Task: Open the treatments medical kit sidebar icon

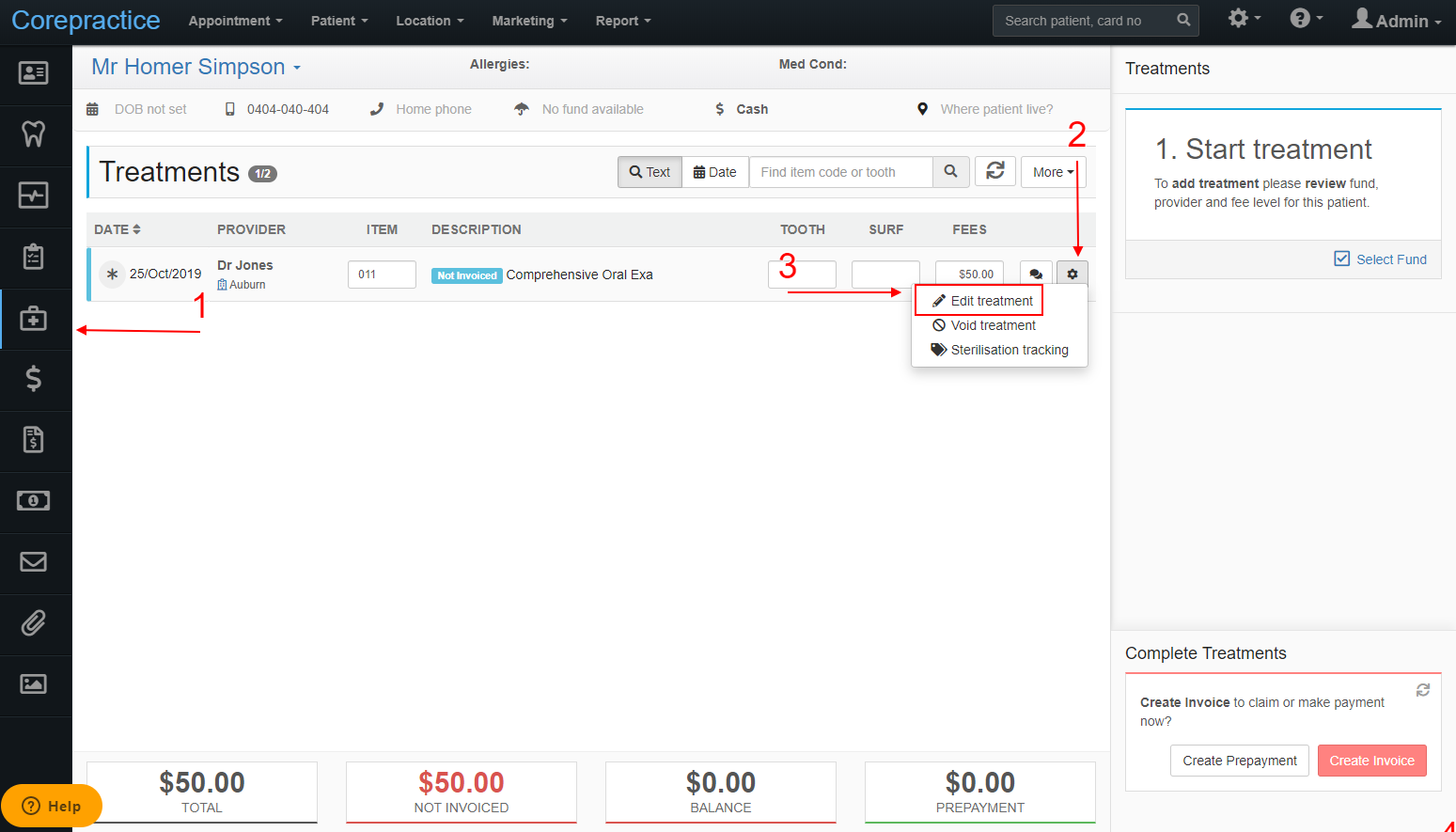Action: (x=34, y=319)
